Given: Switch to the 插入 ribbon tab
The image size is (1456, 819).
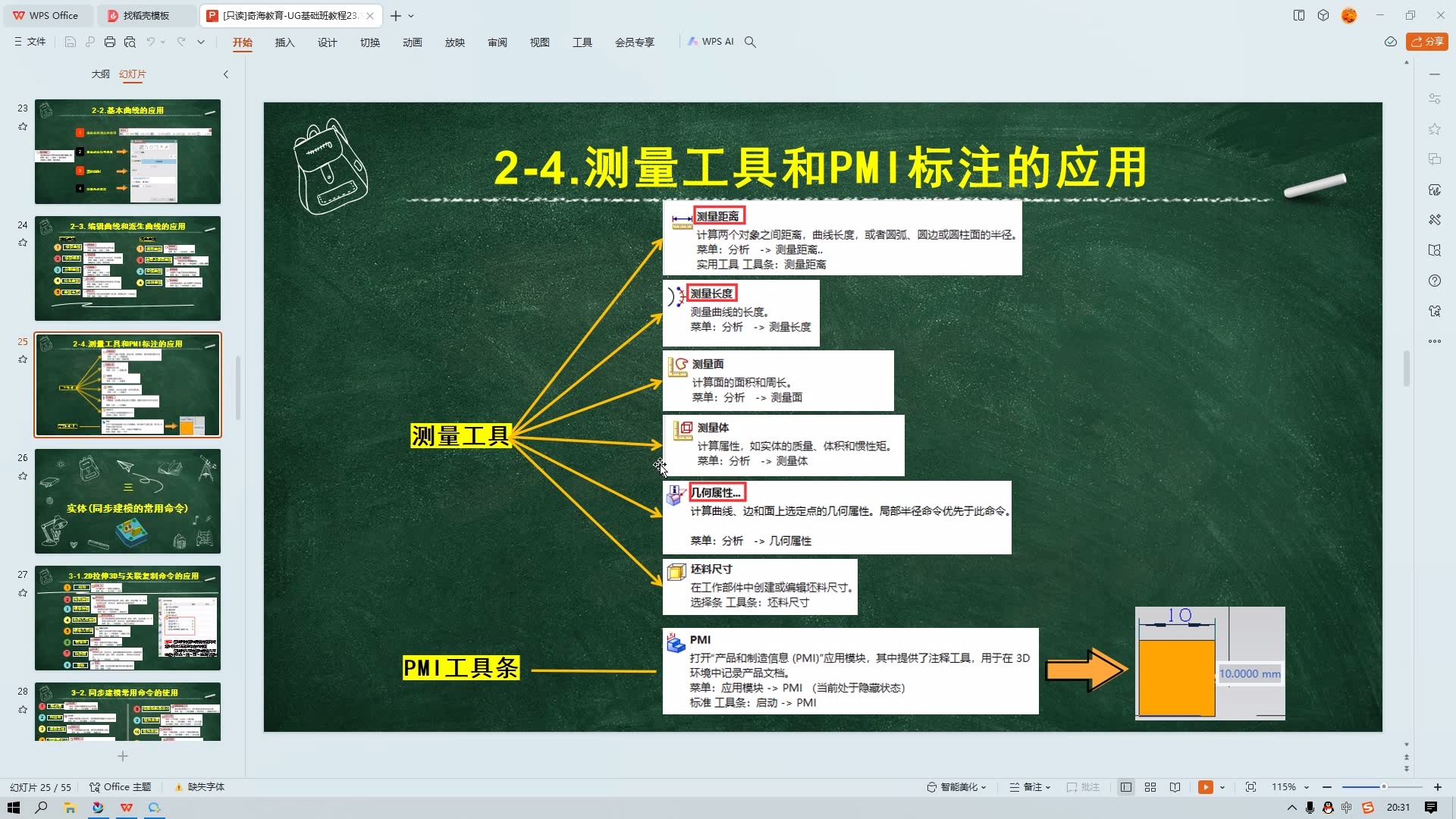Looking at the screenshot, I should tap(284, 42).
